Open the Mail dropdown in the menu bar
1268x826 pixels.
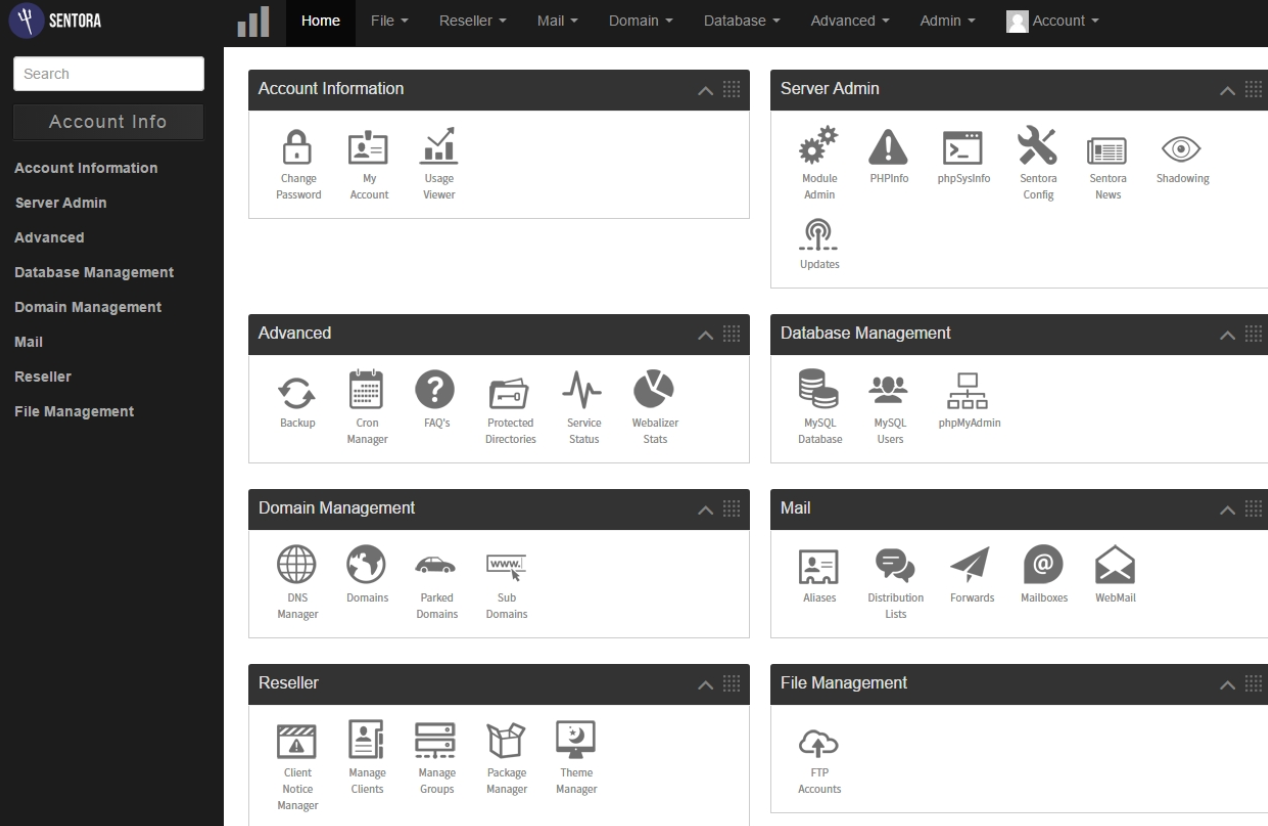[x=556, y=19]
